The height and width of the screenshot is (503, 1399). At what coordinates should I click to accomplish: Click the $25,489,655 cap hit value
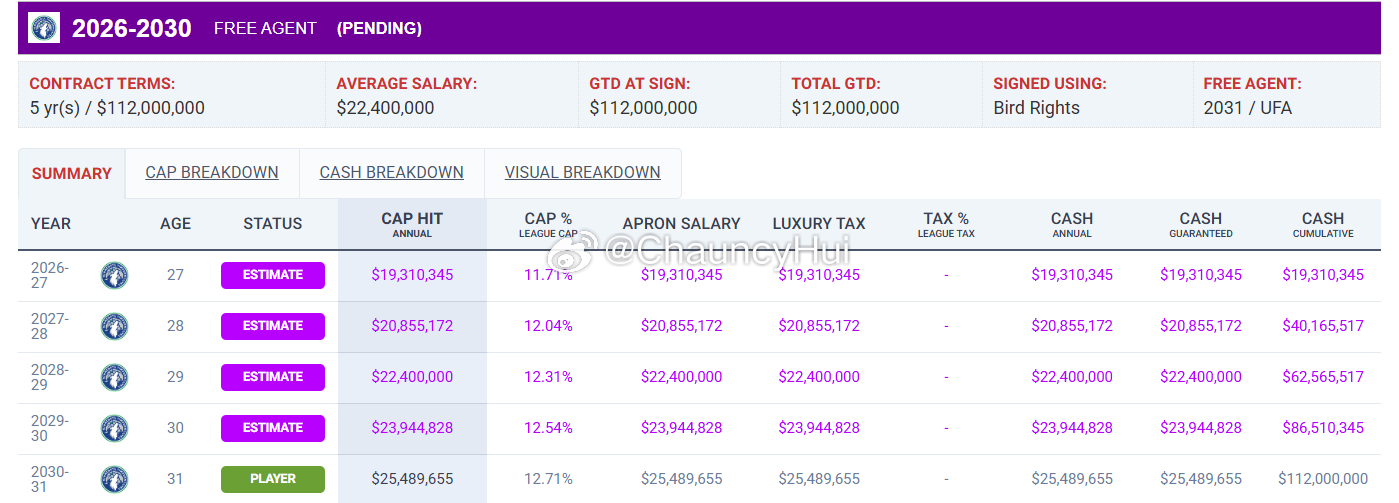click(x=412, y=479)
